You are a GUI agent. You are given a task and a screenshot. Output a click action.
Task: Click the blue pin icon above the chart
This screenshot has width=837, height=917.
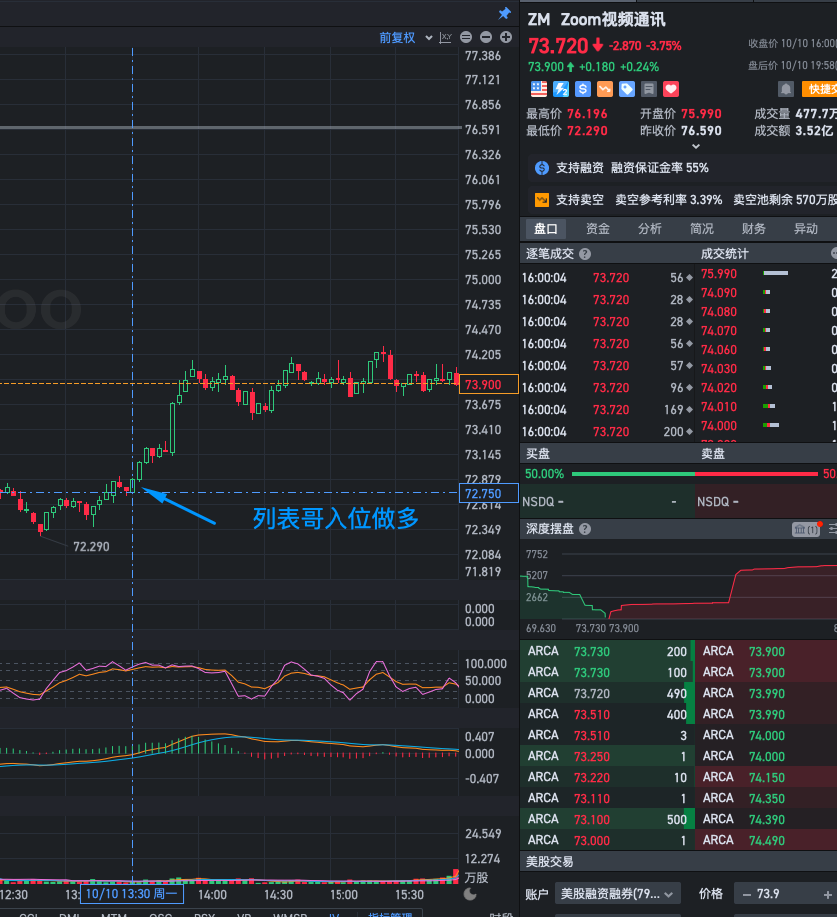[x=504, y=13]
